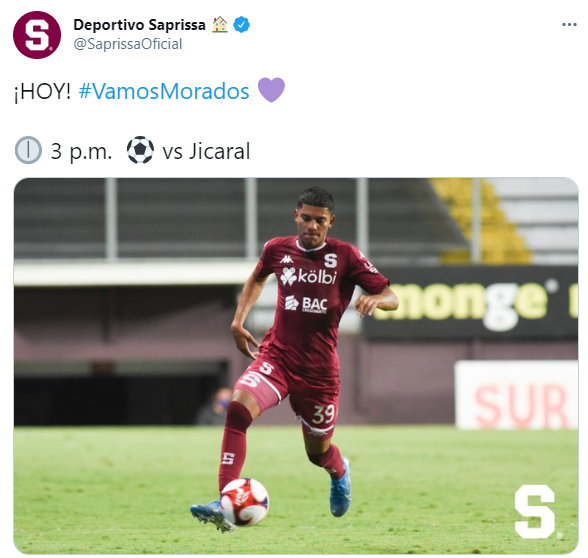This screenshot has width=588, height=558.
Task: Click the kölbi sponsor logo on jersey
Action: [x=308, y=277]
